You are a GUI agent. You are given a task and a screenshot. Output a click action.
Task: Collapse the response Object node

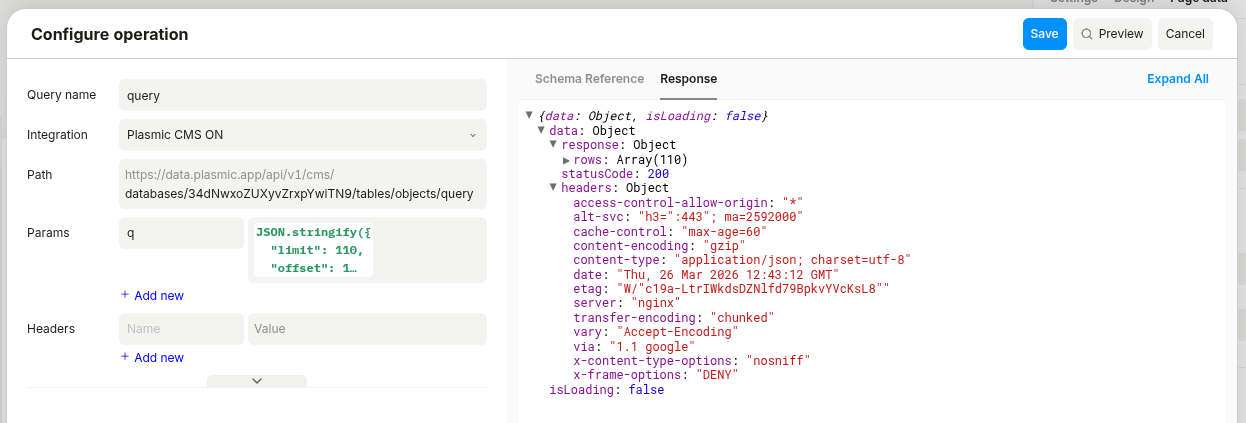click(554, 145)
